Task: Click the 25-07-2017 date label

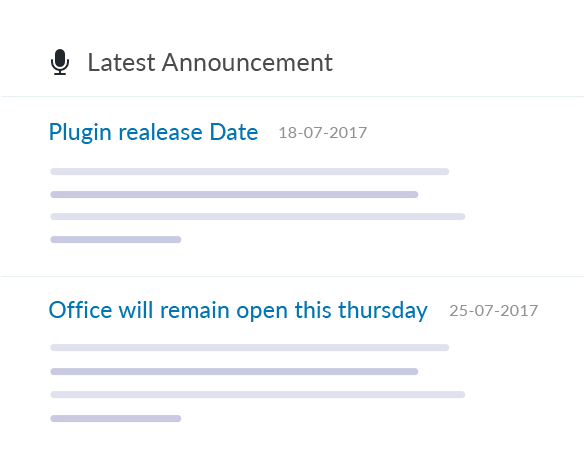Action: click(x=493, y=311)
